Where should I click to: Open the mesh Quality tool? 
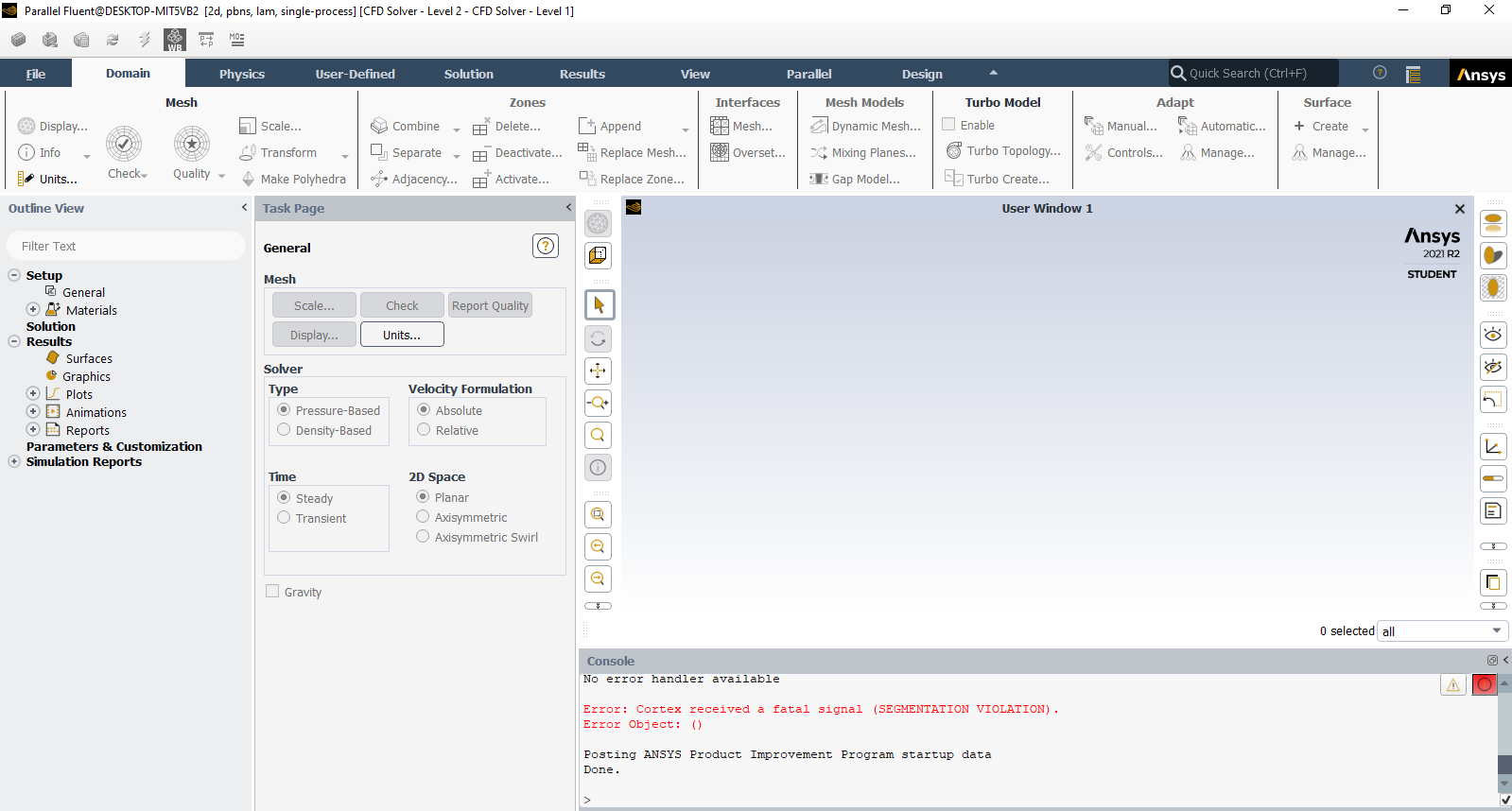pyautogui.click(x=192, y=152)
